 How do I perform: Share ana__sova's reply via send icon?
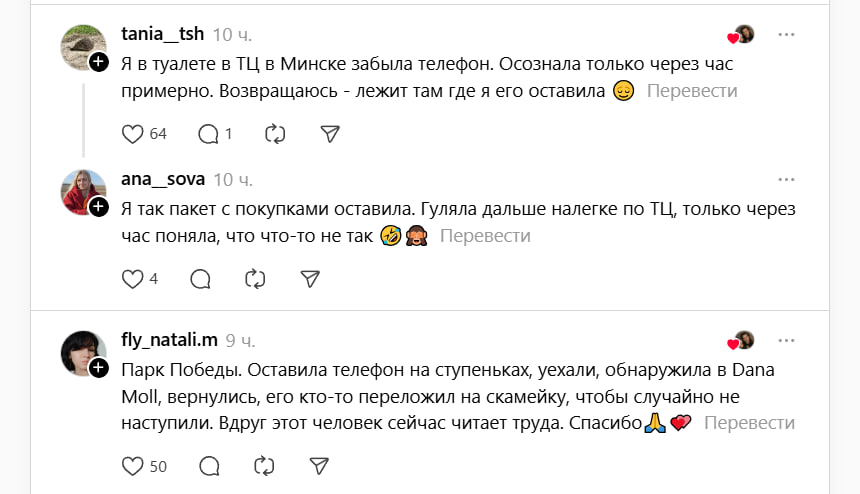(x=310, y=279)
